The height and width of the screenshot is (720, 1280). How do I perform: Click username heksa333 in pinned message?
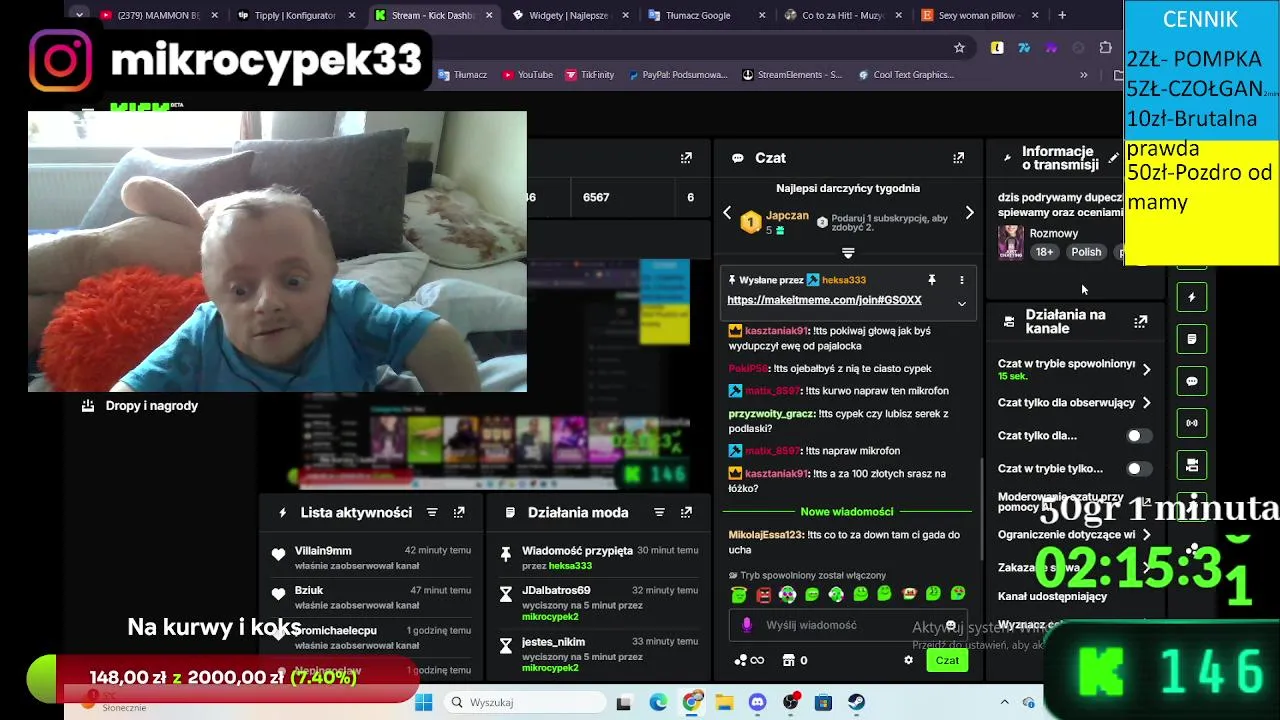pos(844,280)
